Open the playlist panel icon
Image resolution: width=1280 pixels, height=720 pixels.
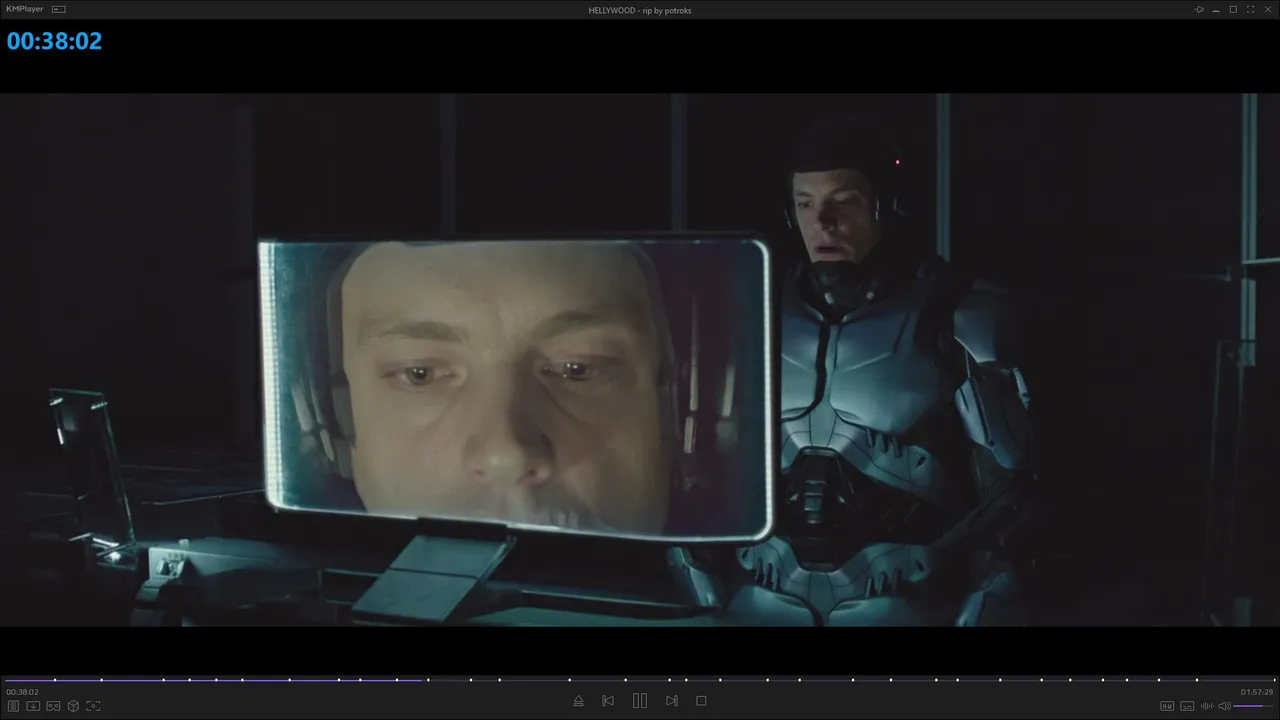click(x=14, y=706)
